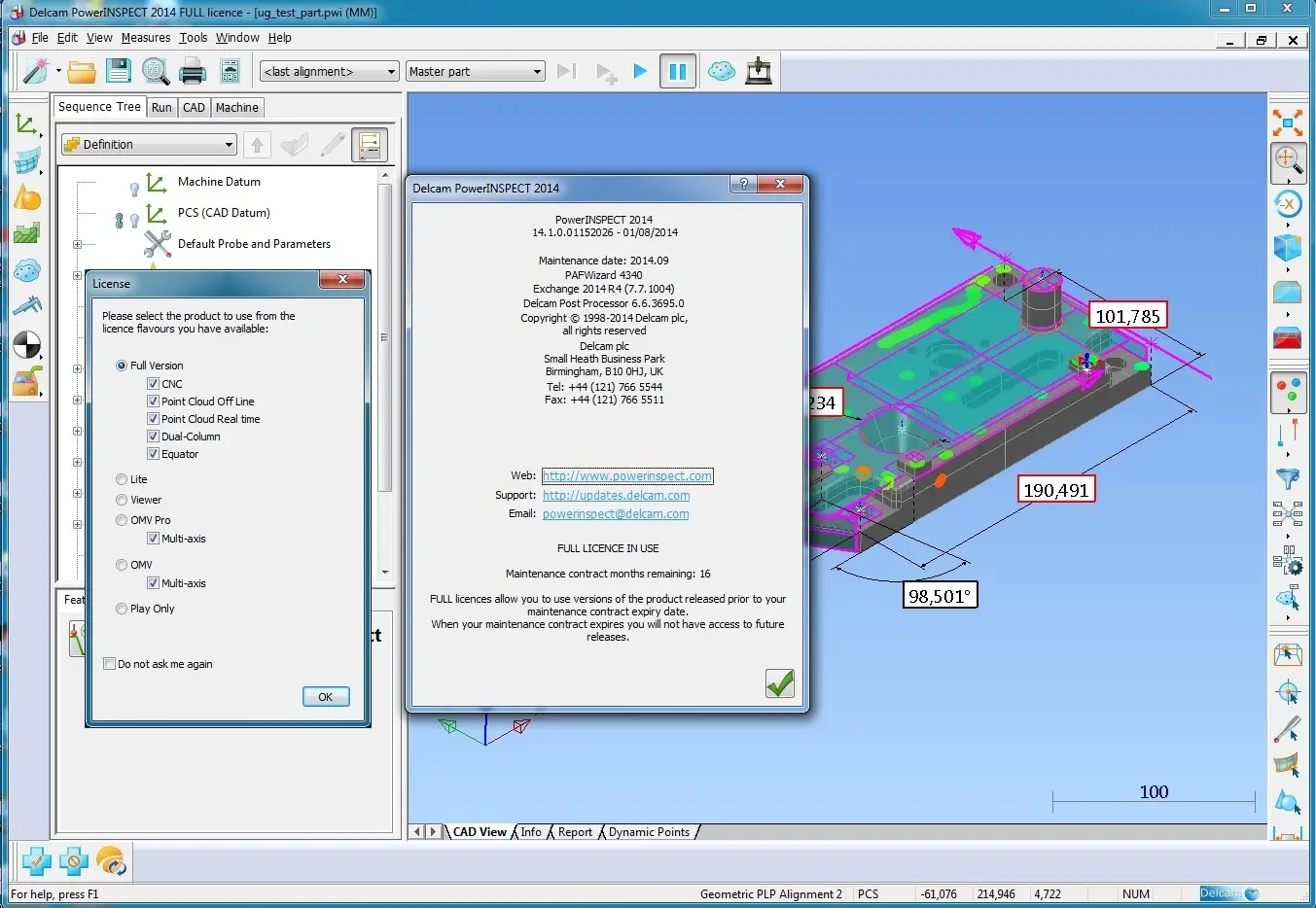Open the New document wizard wand icon

pos(35,71)
